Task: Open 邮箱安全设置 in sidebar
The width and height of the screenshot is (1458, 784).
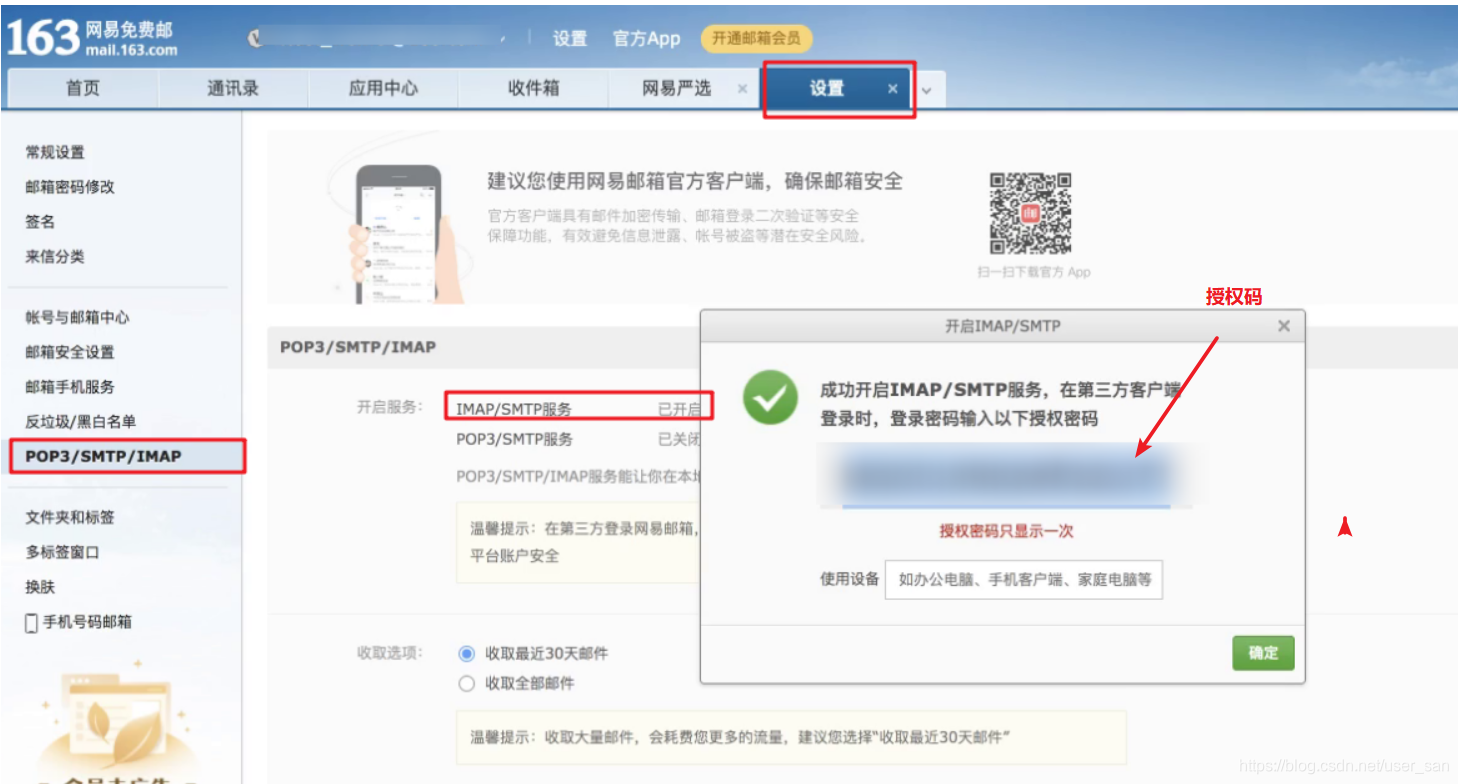Action: pyautogui.click(x=70, y=352)
